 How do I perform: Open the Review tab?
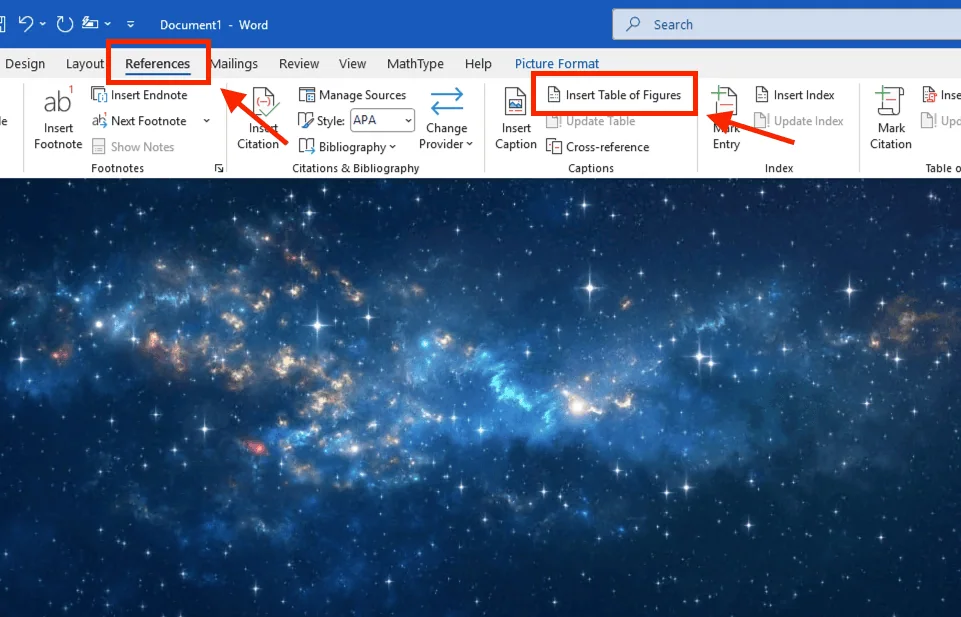click(x=298, y=64)
